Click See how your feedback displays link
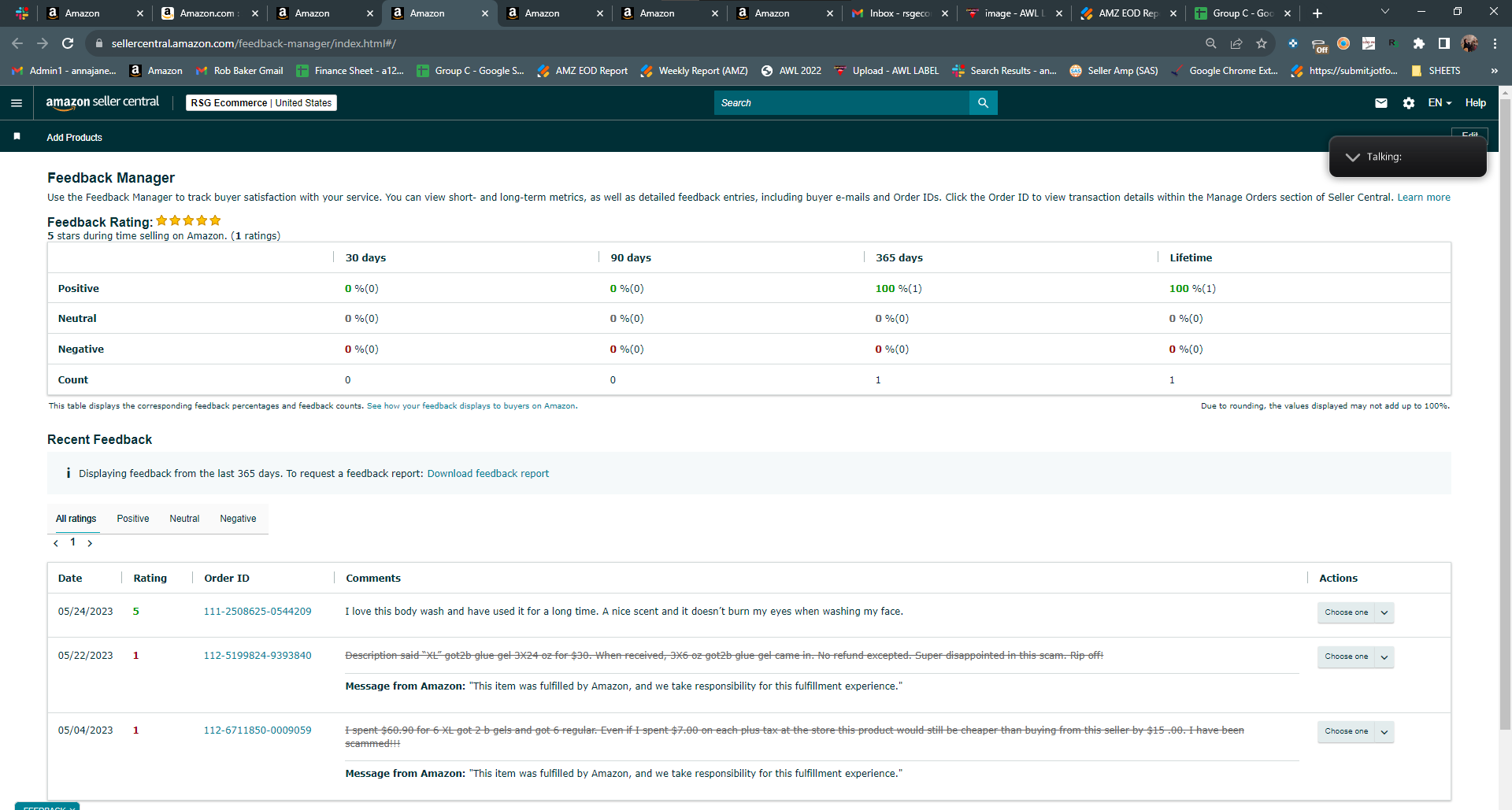 472,406
